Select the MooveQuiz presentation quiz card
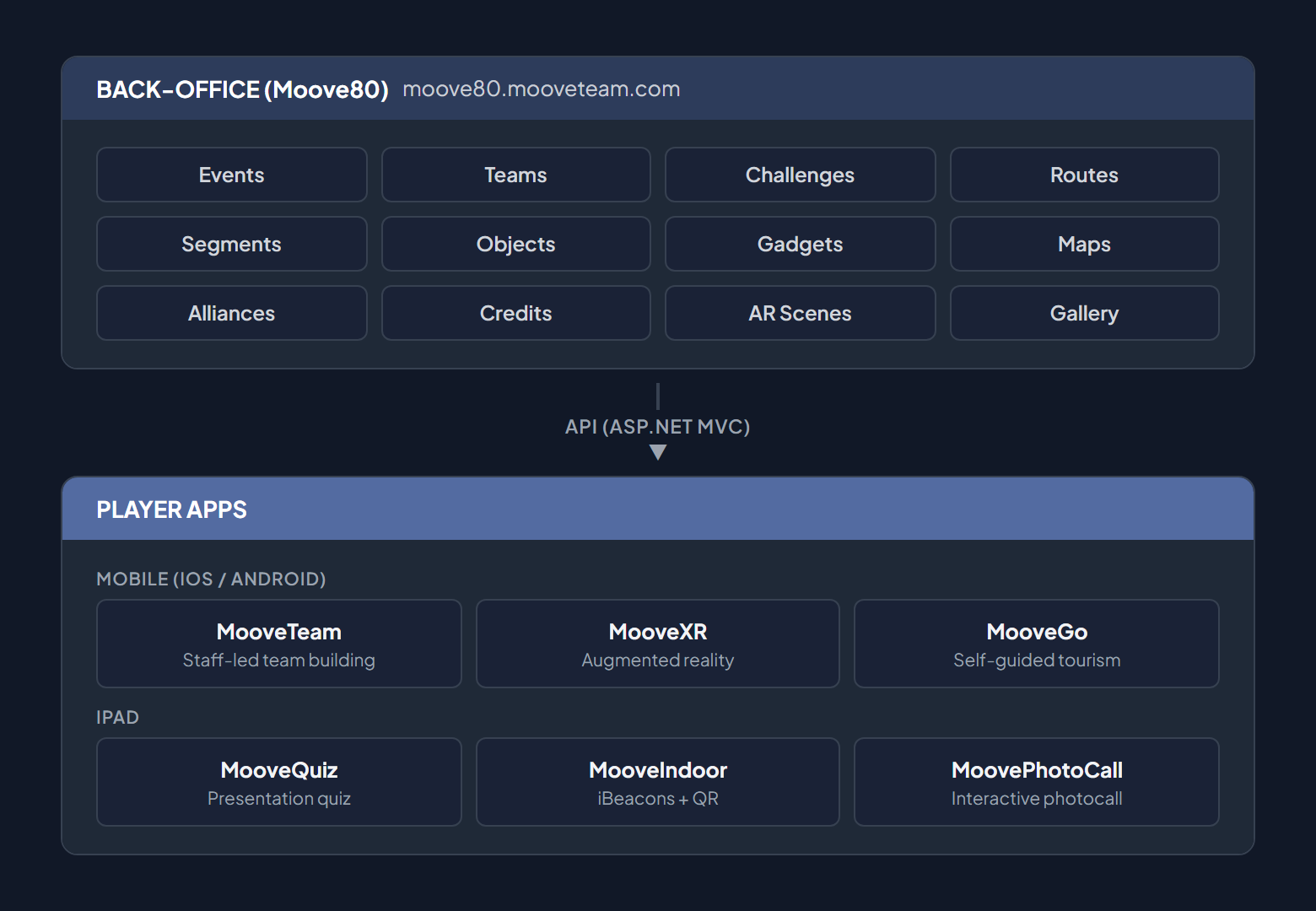This screenshot has height=911, width=1316. click(278, 781)
